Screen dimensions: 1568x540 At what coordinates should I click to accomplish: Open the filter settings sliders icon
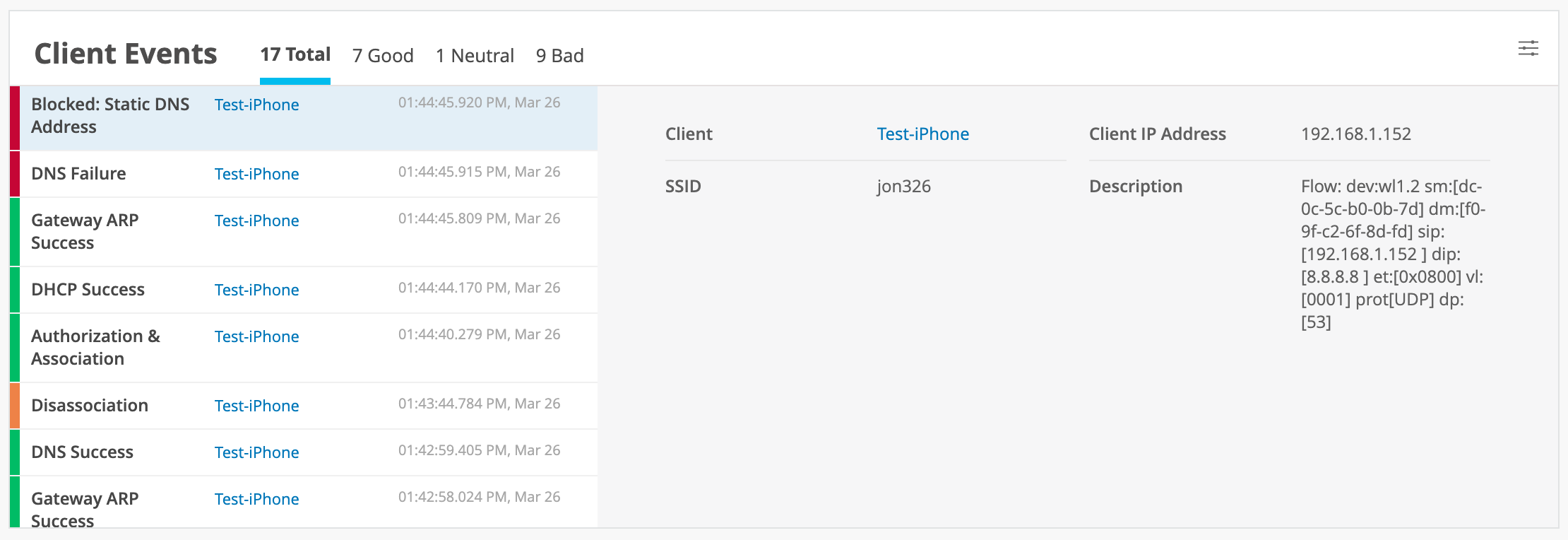point(1528,49)
